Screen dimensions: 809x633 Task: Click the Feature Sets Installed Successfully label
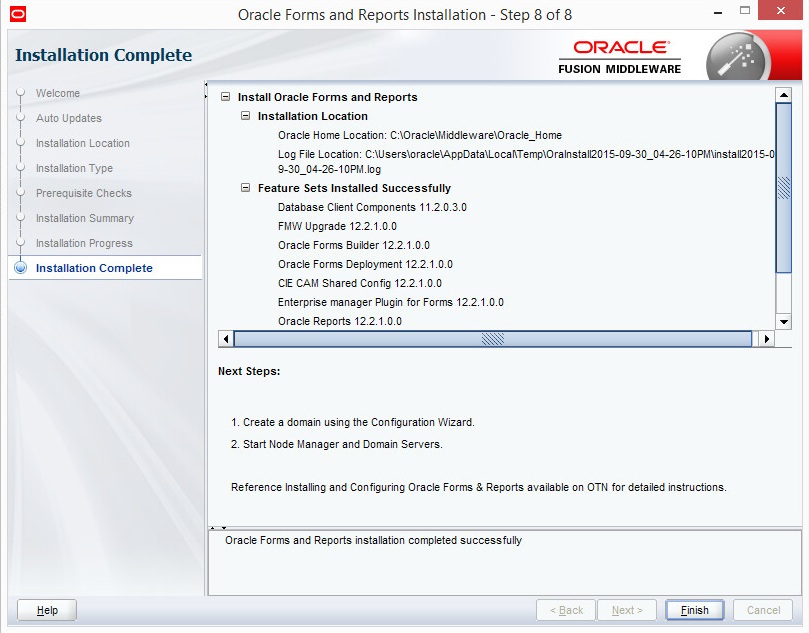354,188
